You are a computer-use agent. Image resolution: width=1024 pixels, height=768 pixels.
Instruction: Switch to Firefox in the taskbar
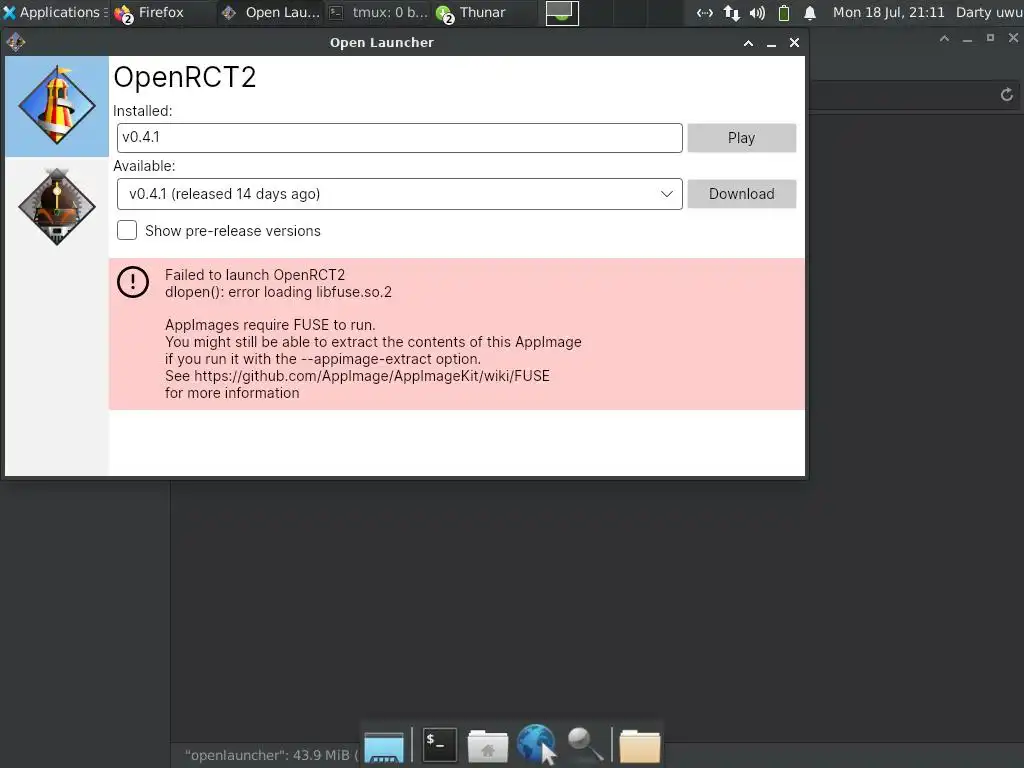(x=161, y=12)
